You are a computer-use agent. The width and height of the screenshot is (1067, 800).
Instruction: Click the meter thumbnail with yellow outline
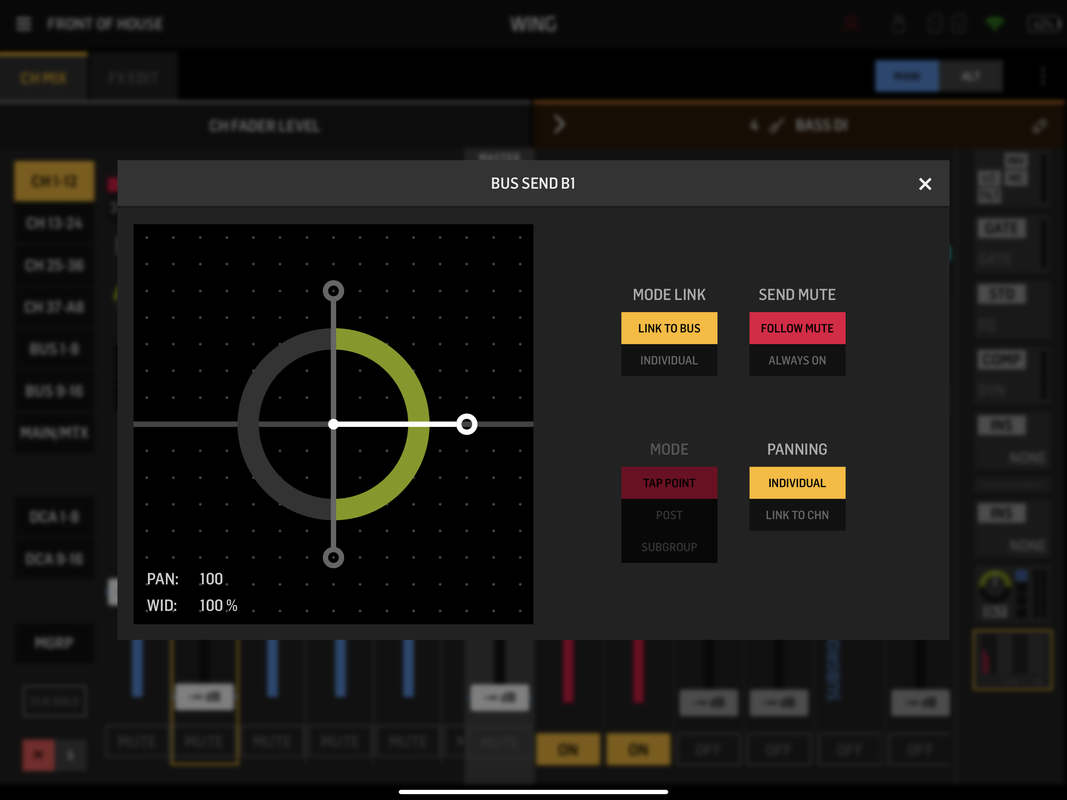pos(1013,660)
